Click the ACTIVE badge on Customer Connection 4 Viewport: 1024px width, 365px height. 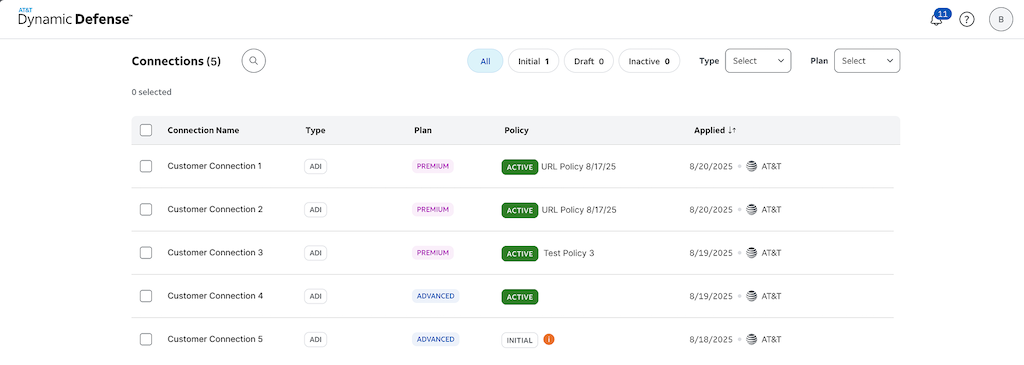point(520,296)
